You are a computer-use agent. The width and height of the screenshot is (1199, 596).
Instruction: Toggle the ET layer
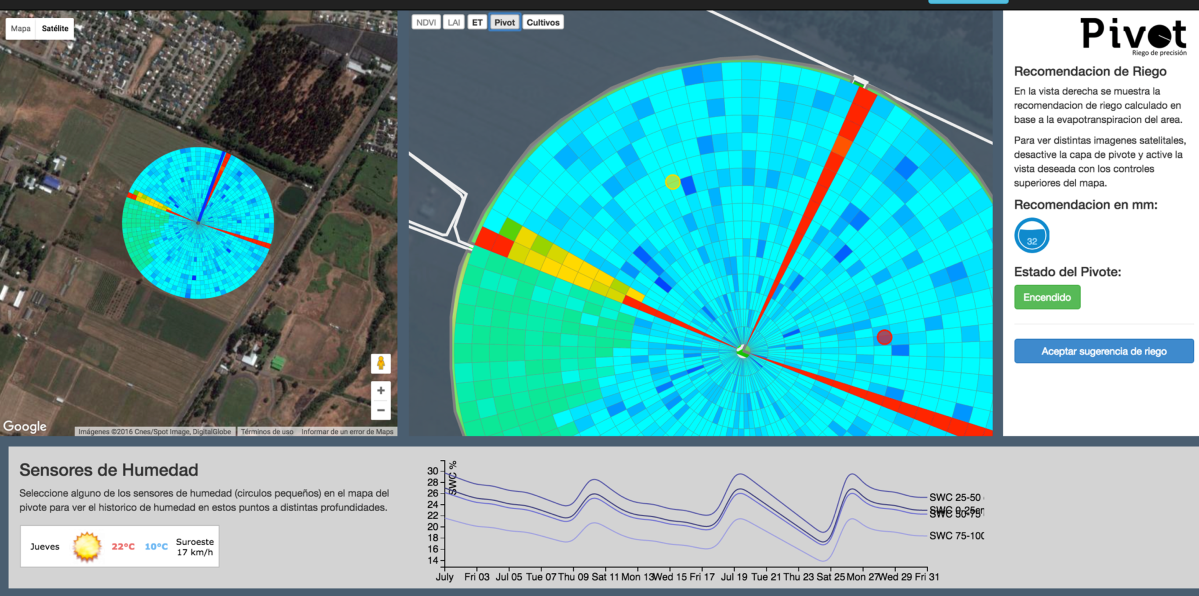pos(477,22)
